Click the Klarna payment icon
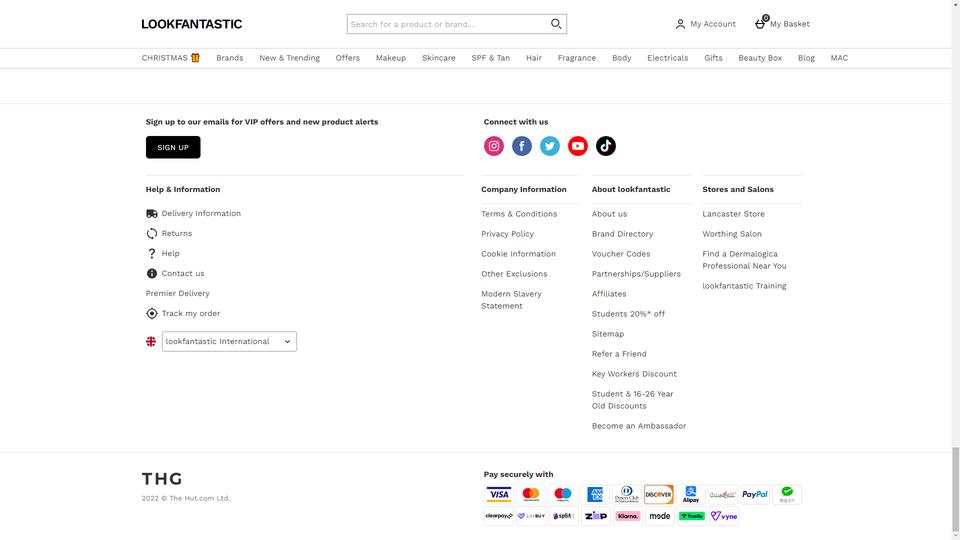960x540 pixels. [627, 516]
